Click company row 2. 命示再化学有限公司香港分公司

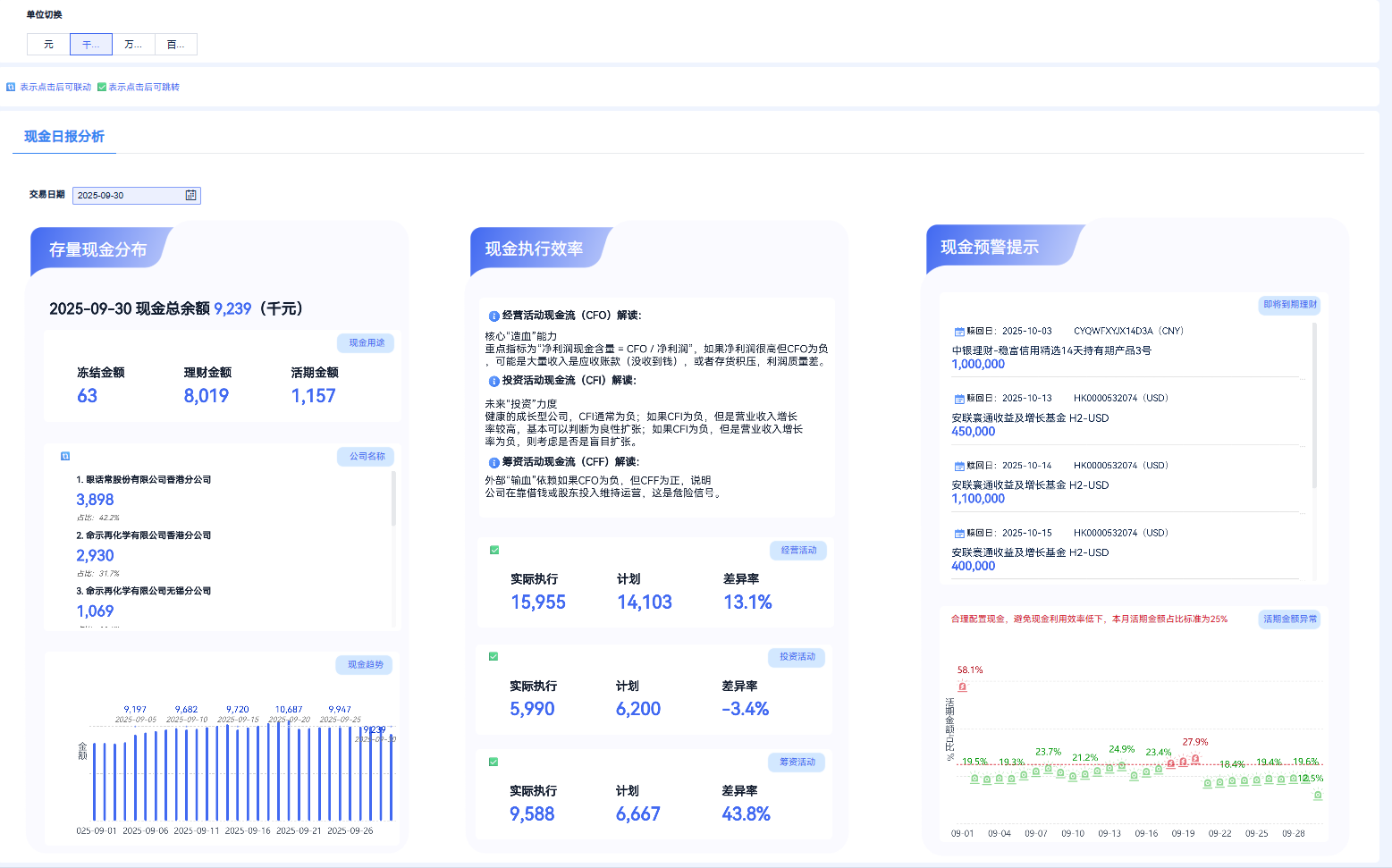(144, 535)
